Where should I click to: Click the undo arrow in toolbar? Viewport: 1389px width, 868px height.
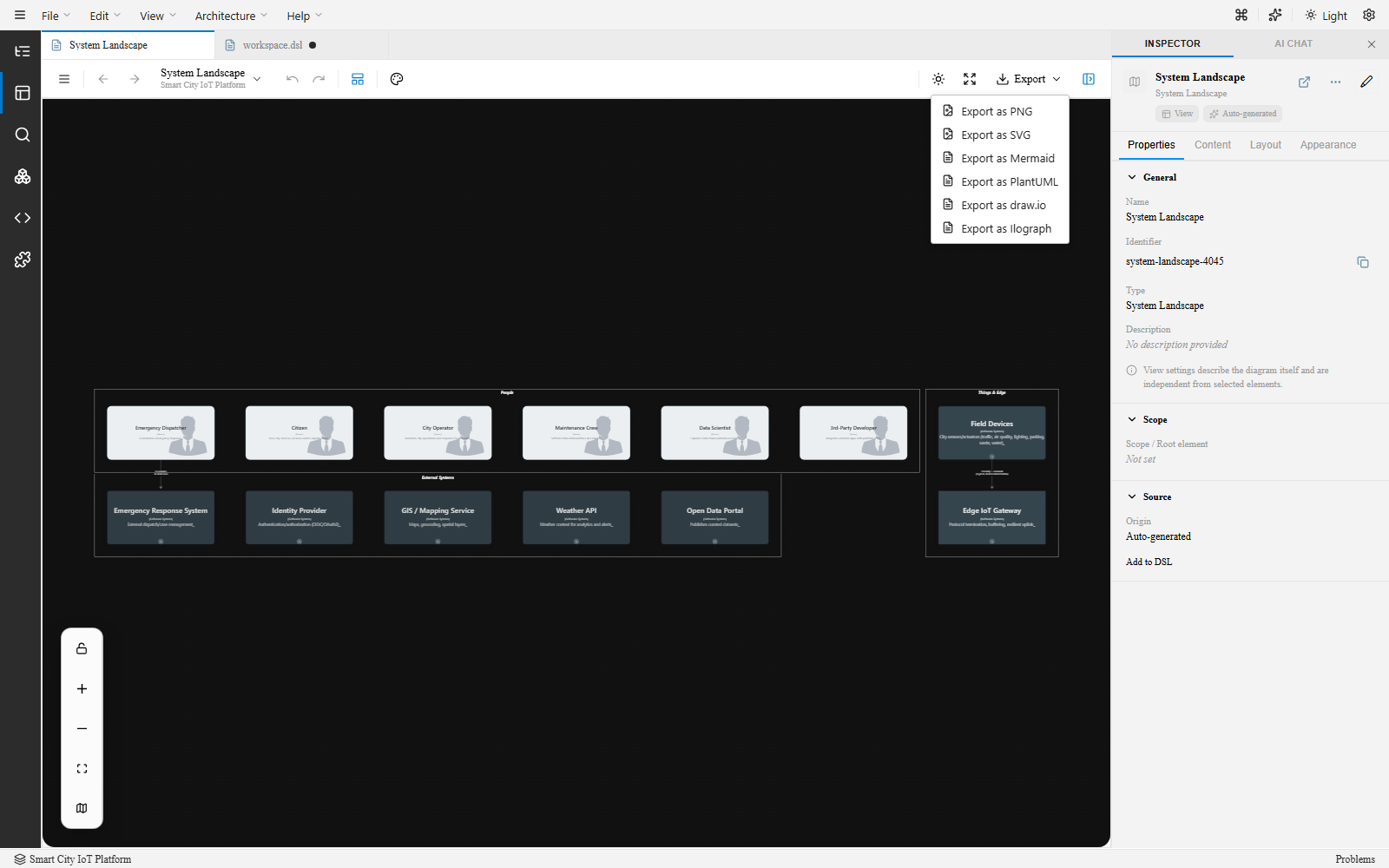point(293,79)
